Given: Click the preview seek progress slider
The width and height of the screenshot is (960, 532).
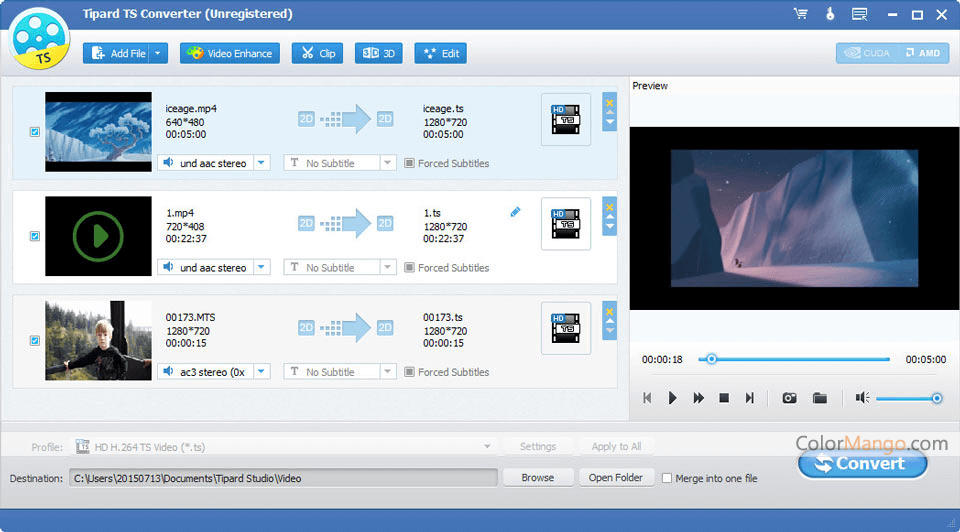Looking at the screenshot, I should tap(794, 359).
